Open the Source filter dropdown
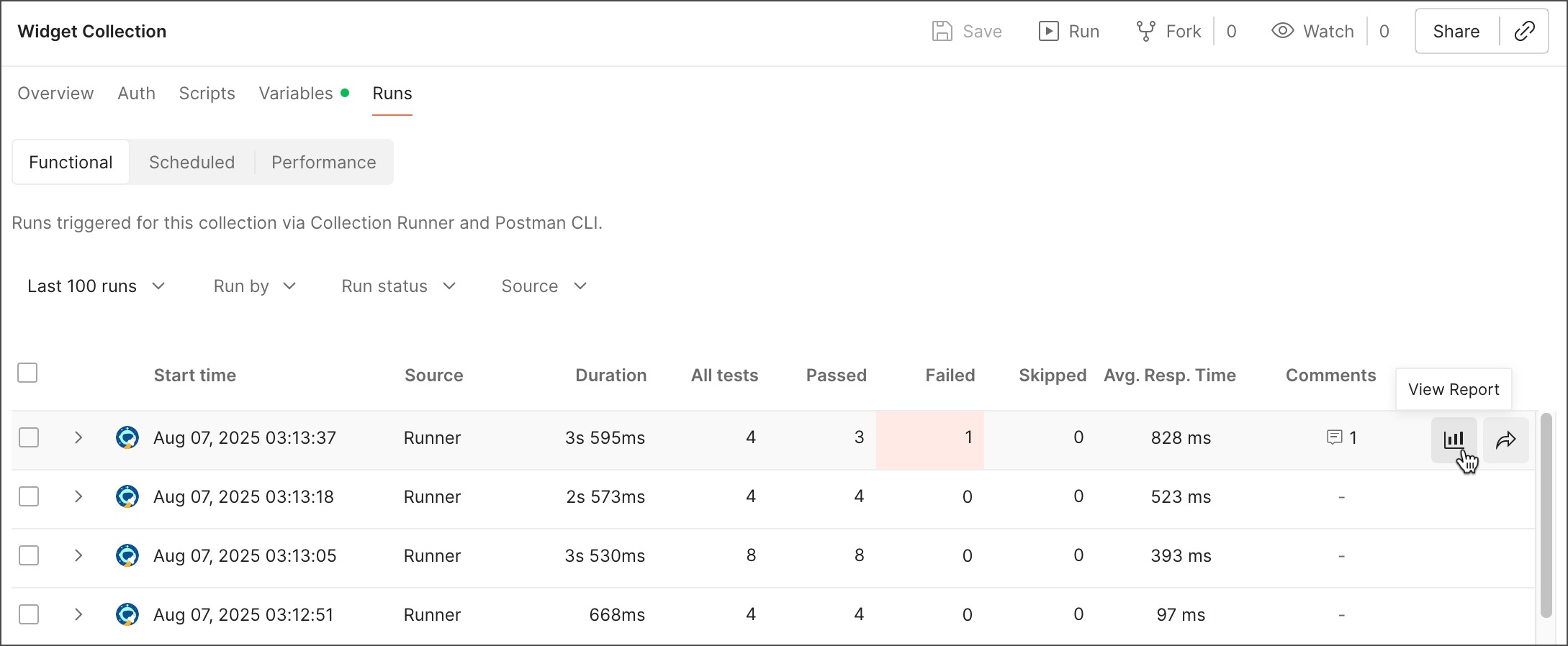The width and height of the screenshot is (1568, 646). [544, 286]
